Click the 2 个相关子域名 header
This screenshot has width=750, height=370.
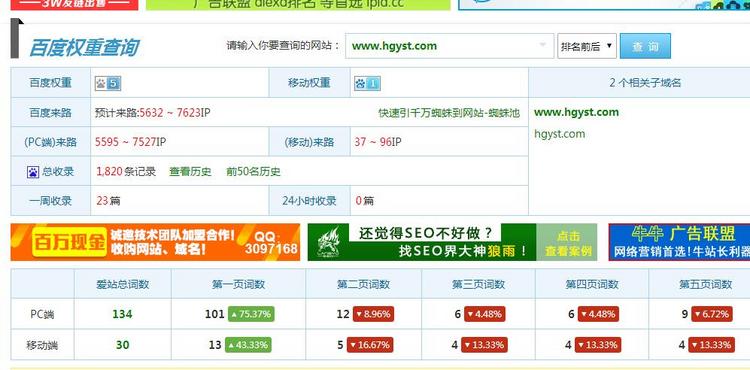coord(645,83)
